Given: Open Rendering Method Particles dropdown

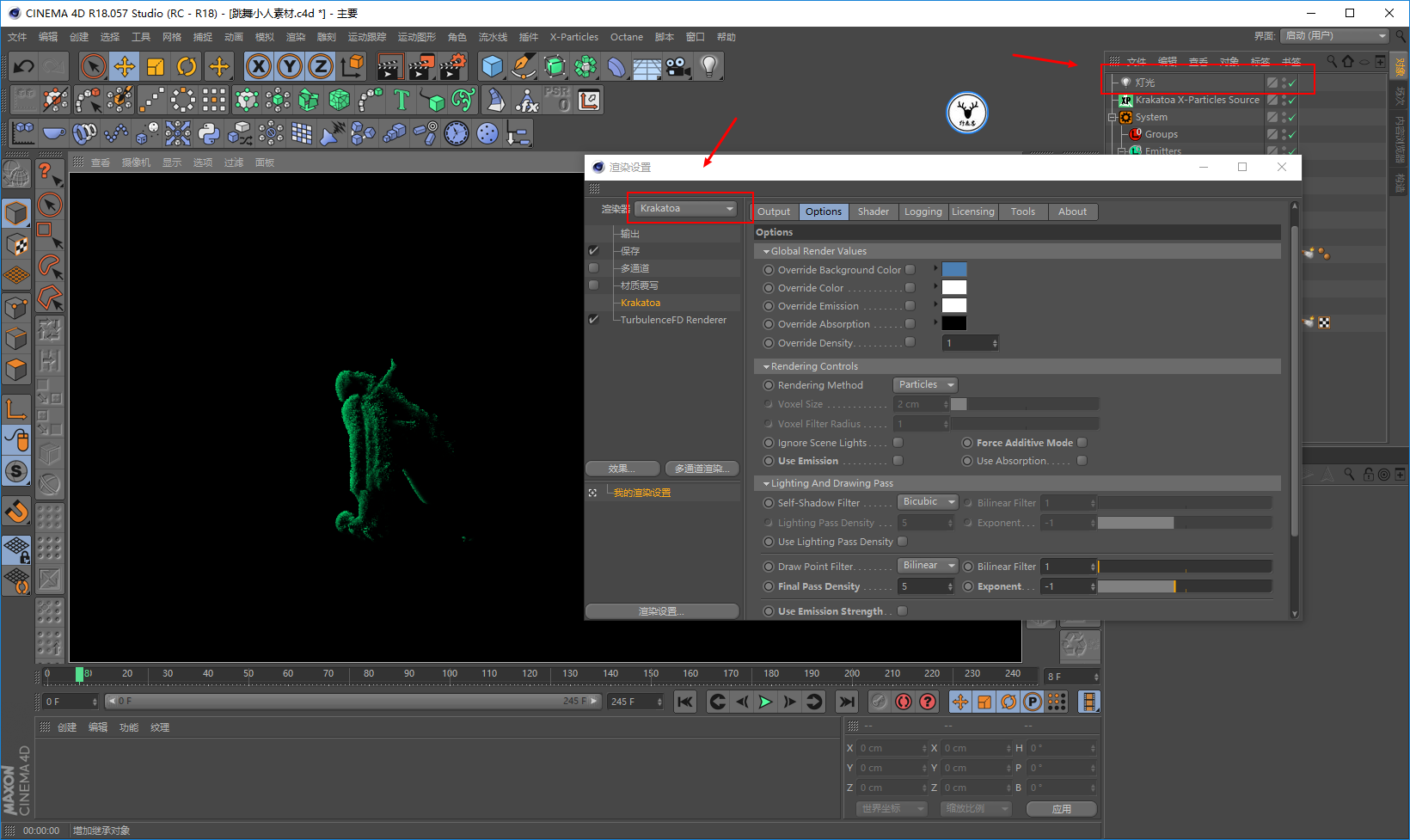Looking at the screenshot, I should click(x=926, y=384).
